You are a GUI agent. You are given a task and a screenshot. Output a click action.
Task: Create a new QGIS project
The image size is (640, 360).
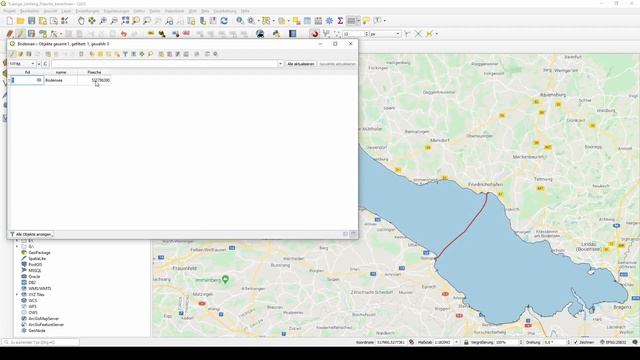[9, 21]
